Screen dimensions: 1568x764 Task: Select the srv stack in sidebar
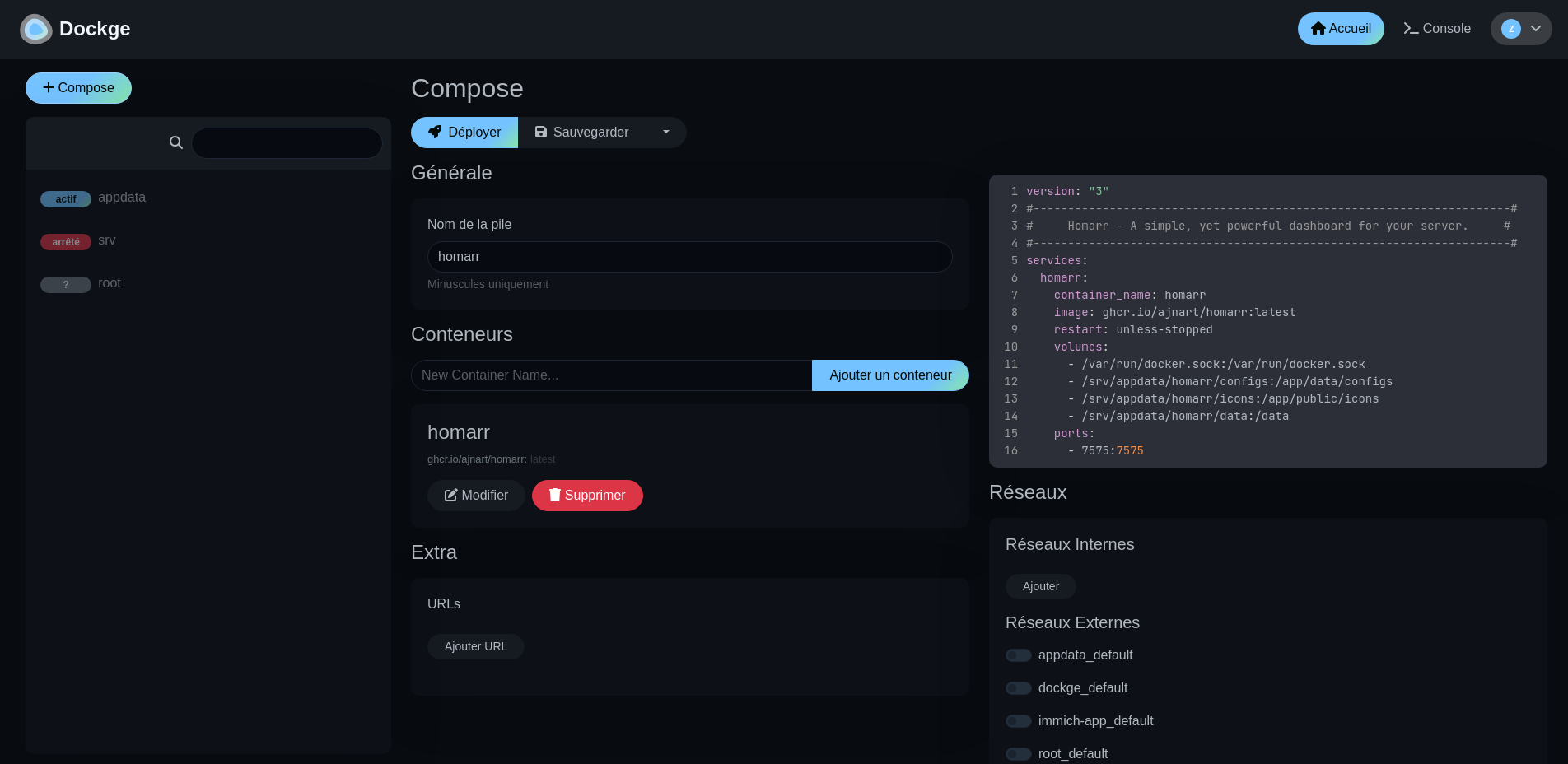click(106, 240)
